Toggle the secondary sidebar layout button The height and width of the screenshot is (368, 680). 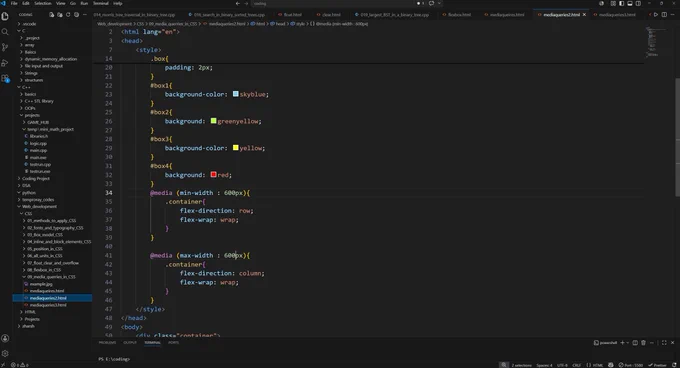tap(638, 3)
